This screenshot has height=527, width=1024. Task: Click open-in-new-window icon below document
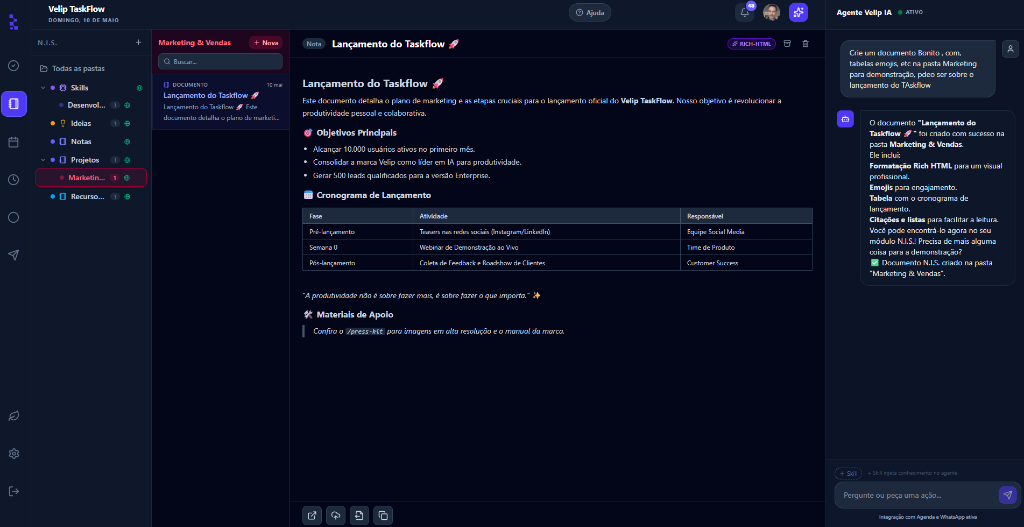click(x=312, y=515)
